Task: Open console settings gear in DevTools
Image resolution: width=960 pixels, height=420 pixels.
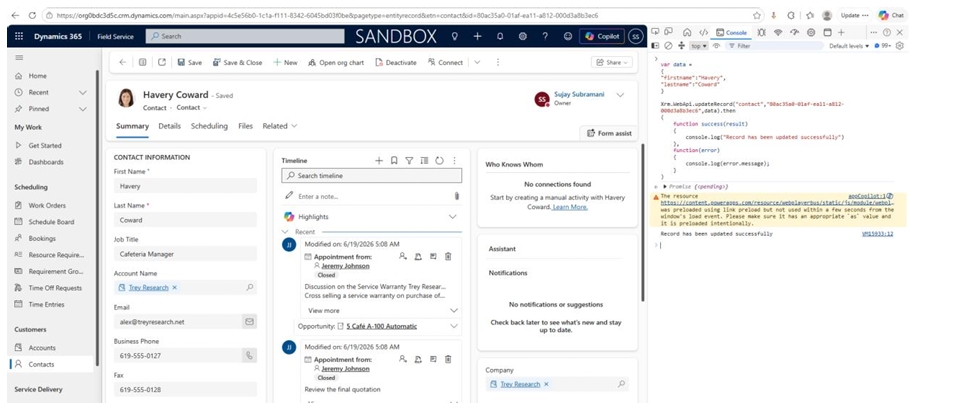Action: click(899, 46)
